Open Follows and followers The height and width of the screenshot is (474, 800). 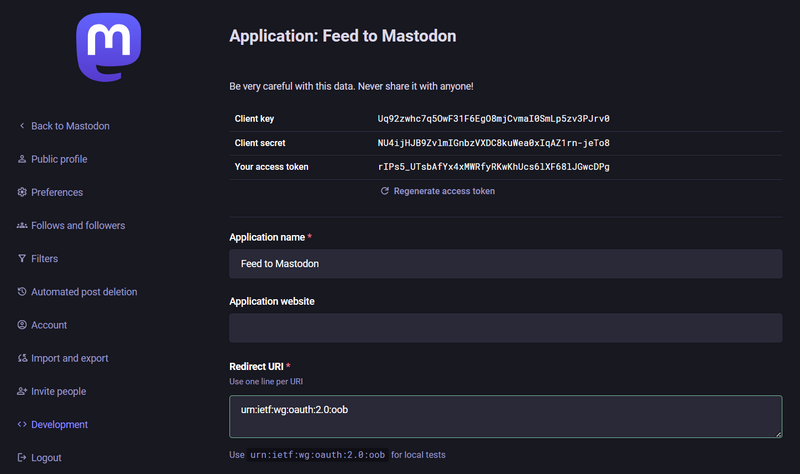point(78,226)
